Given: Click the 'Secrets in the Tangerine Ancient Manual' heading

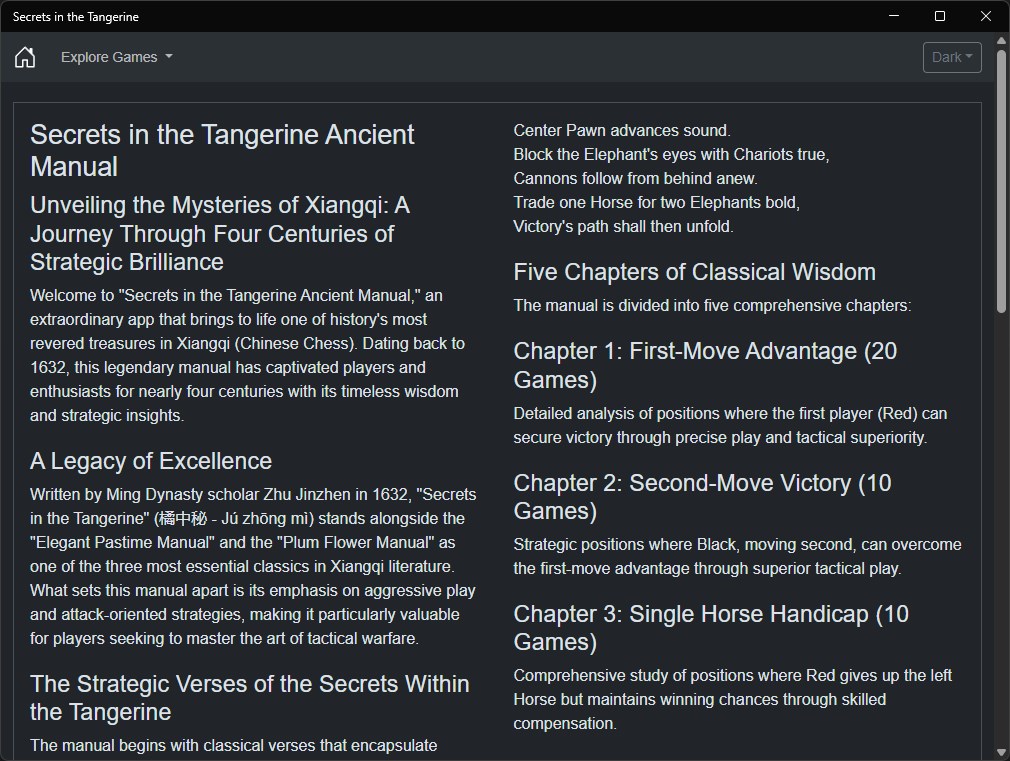Looking at the screenshot, I should point(222,150).
